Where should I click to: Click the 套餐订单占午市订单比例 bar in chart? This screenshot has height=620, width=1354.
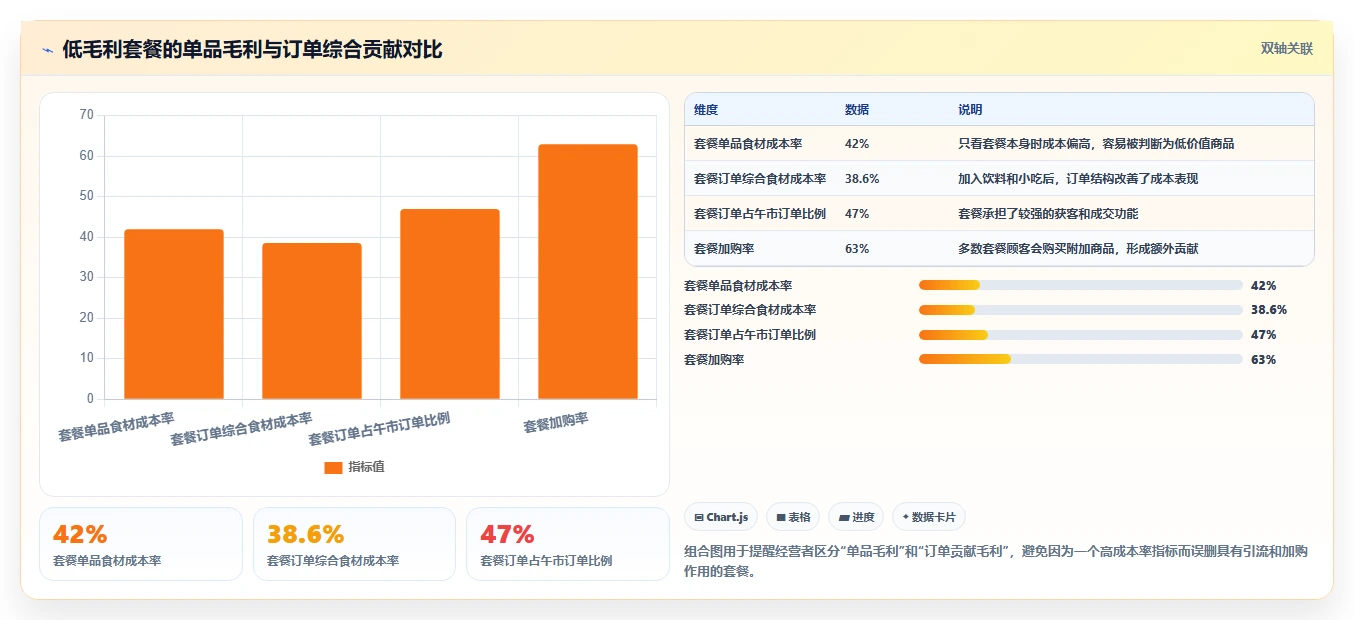(x=450, y=304)
